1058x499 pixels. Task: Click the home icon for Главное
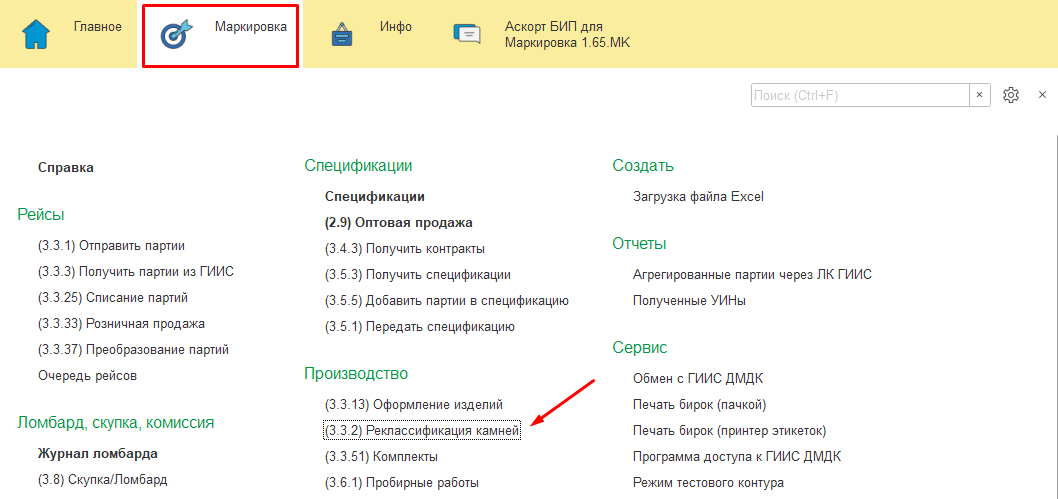pyautogui.click(x=37, y=35)
